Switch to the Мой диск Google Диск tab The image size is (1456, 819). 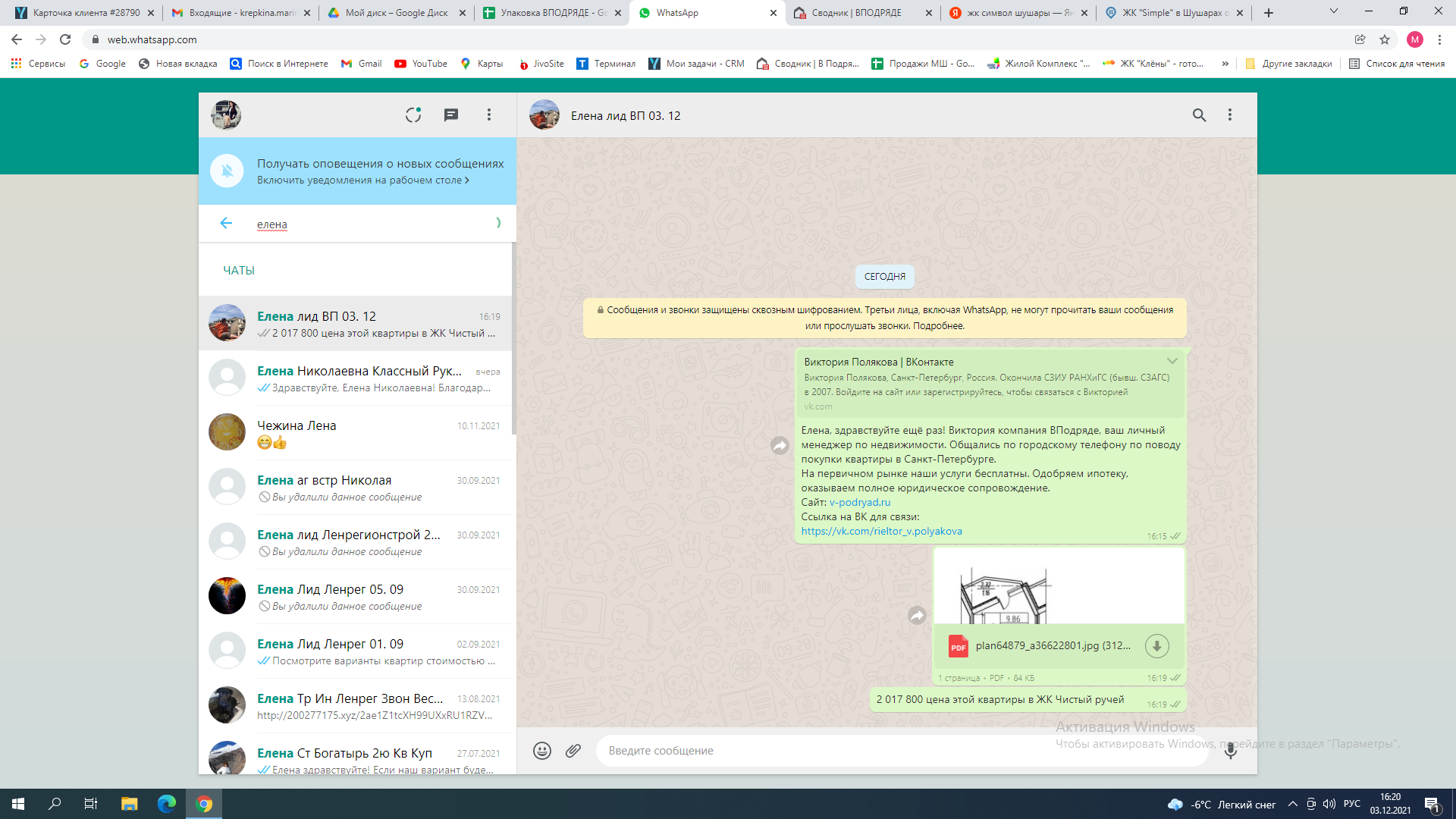(x=394, y=13)
